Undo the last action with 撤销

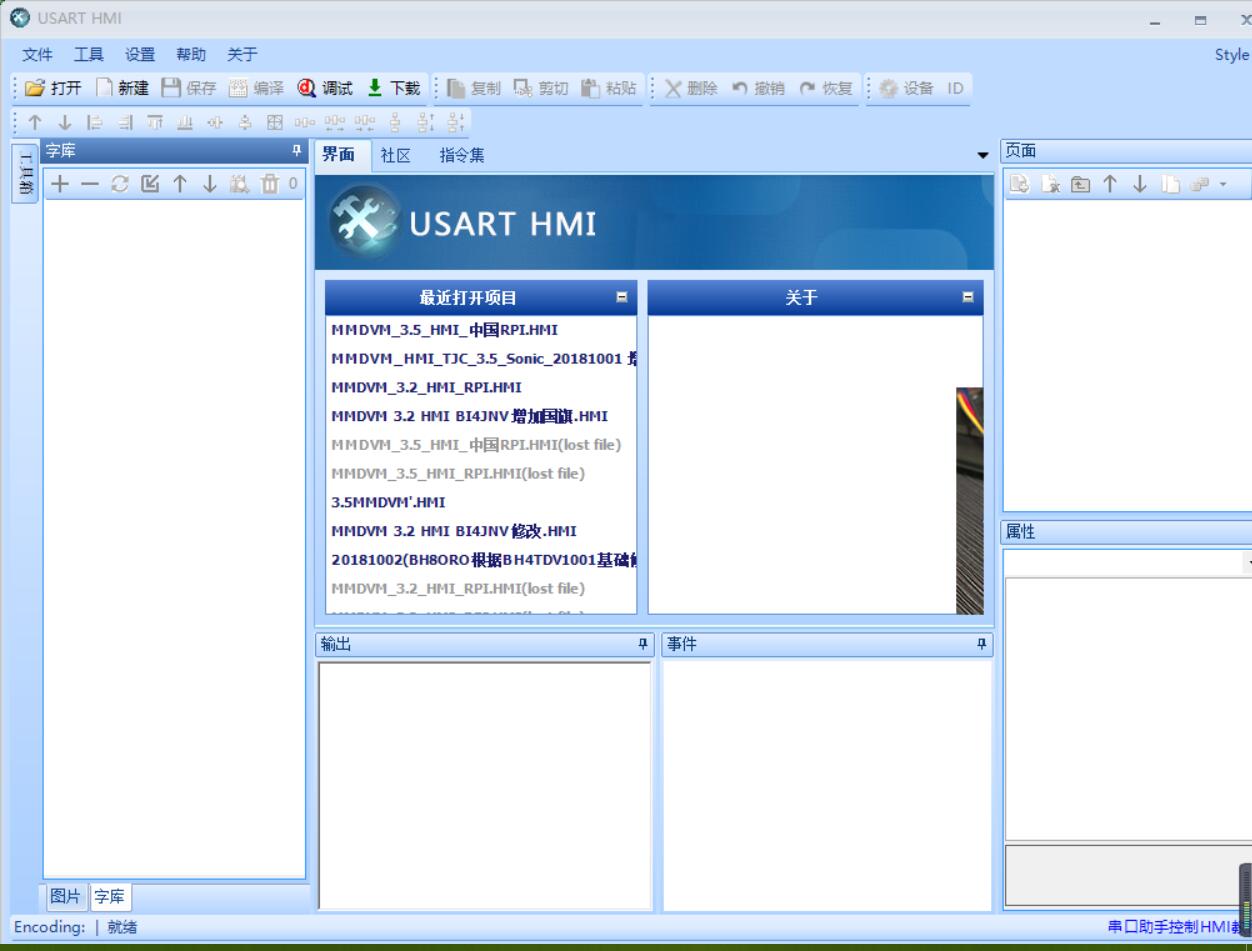(758, 88)
